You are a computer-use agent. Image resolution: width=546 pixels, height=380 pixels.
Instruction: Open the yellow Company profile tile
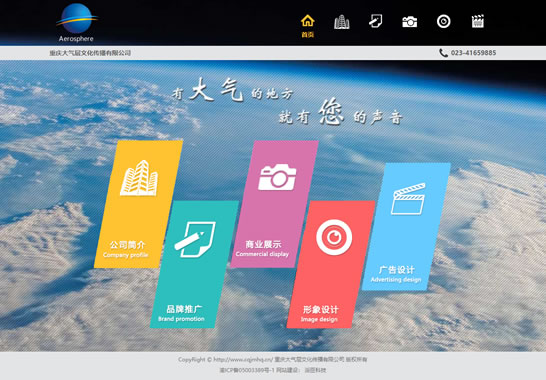coord(138,204)
